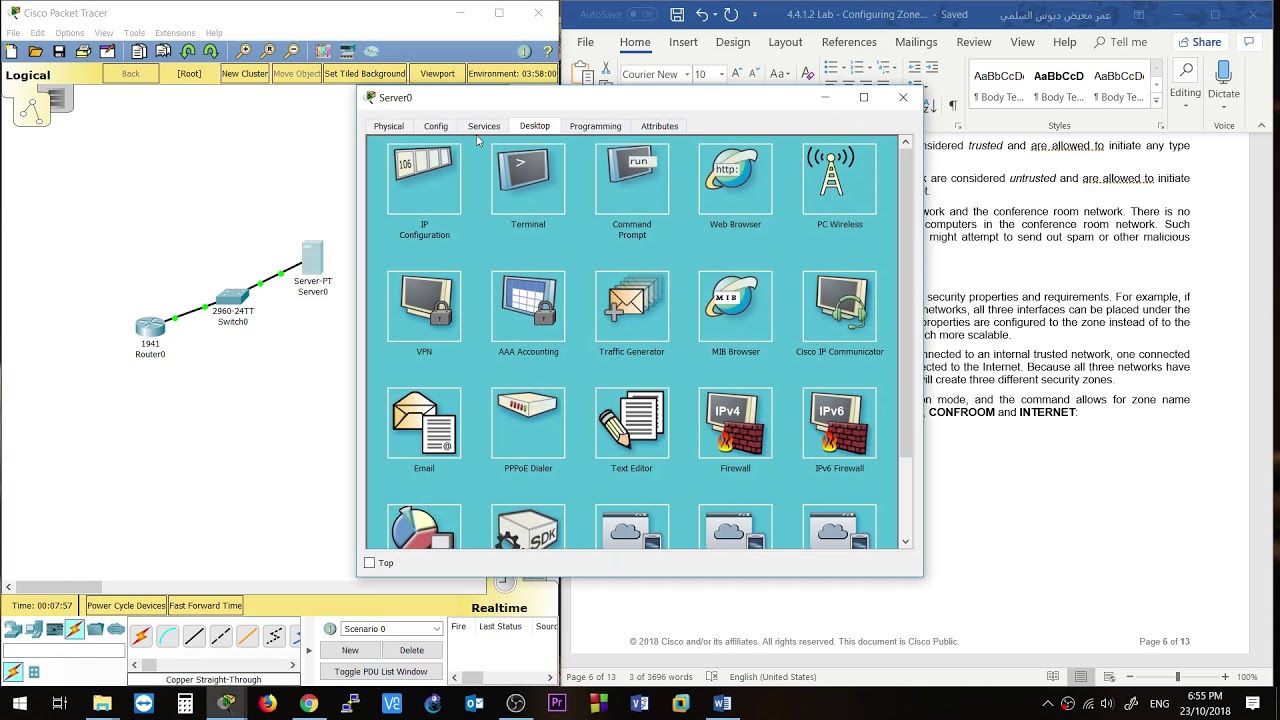Switch to the Programming tab
This screenshot has width=1280, height=720.
pos(595,126)
